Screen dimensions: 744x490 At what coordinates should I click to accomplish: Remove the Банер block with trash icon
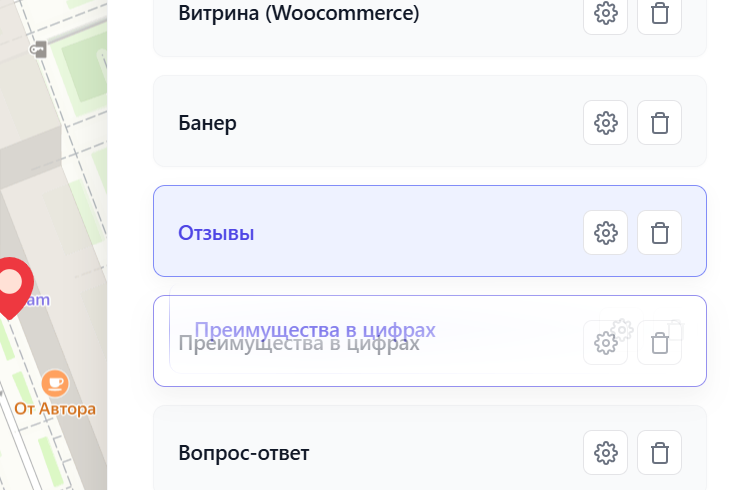[659, 123]
